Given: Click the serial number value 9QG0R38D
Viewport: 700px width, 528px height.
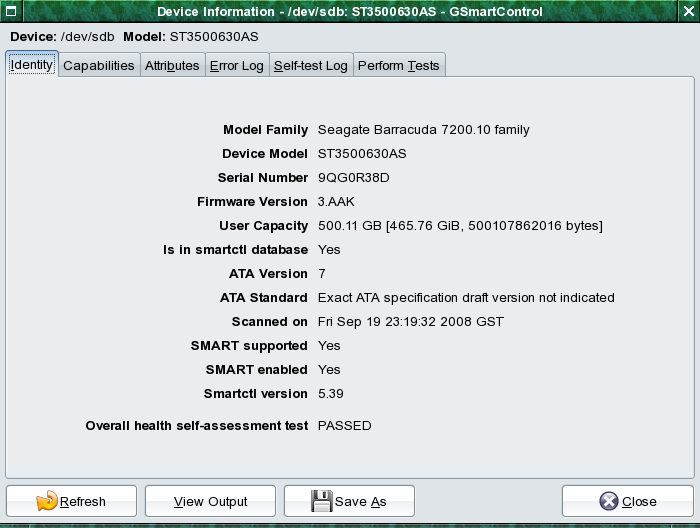Looking at the screenshot, I should [x=353, y=178].
